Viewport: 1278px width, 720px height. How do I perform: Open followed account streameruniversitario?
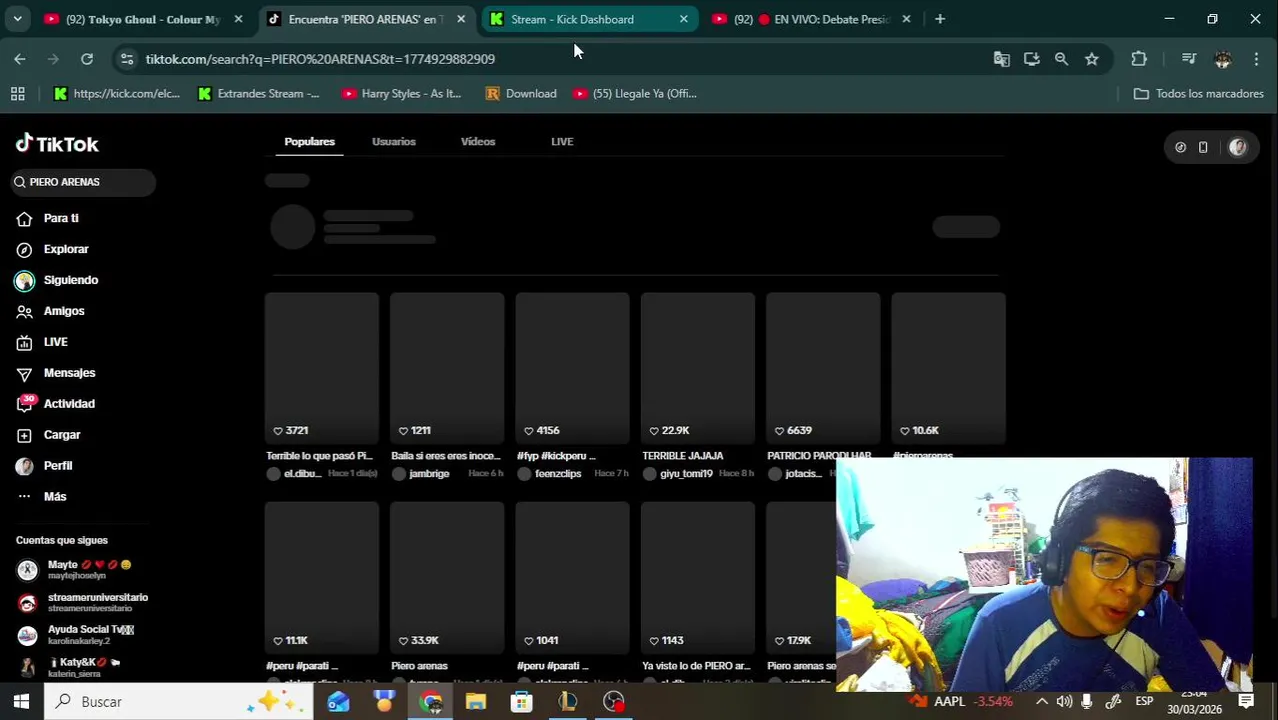point(84,602)
